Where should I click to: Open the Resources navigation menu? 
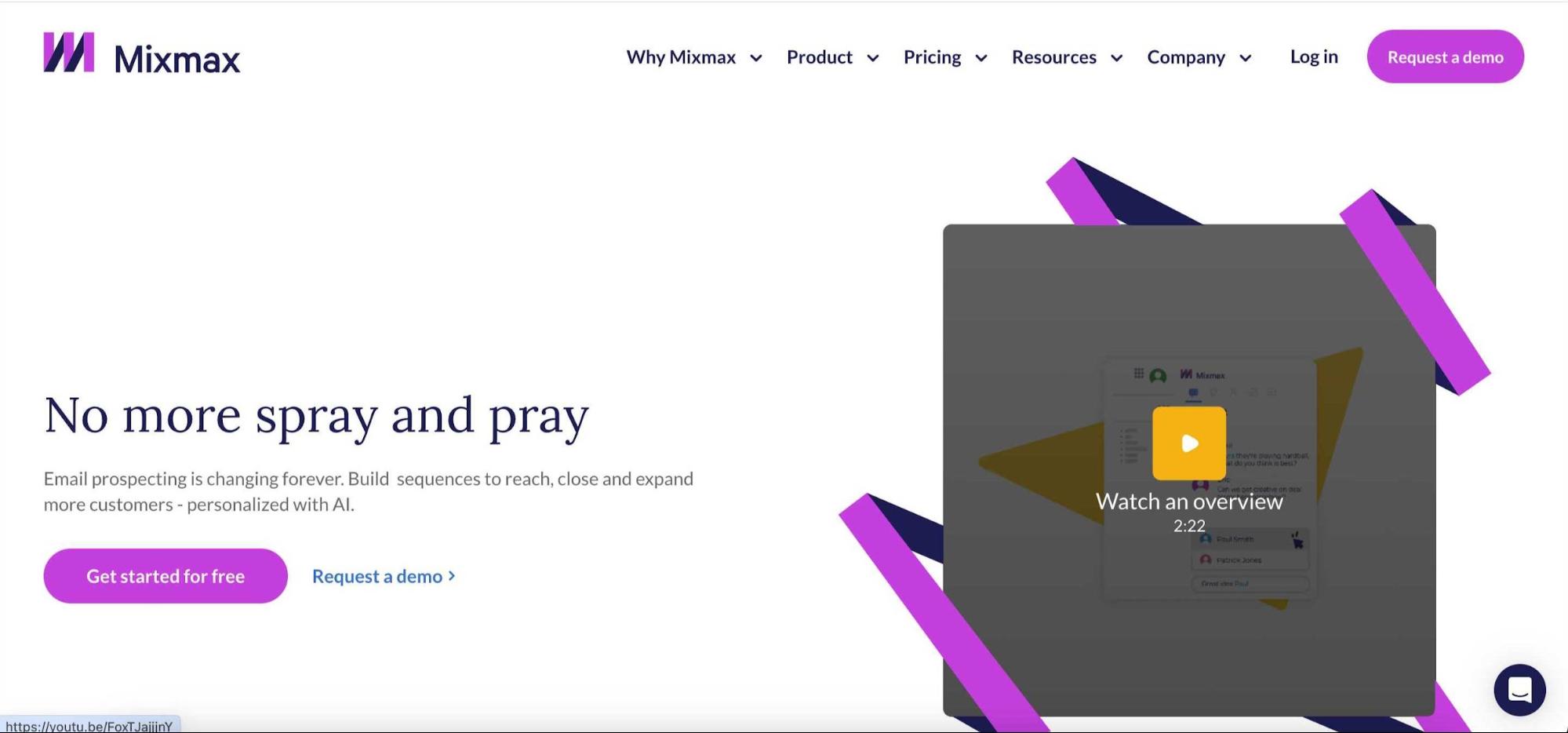[x=1053, y=57]
